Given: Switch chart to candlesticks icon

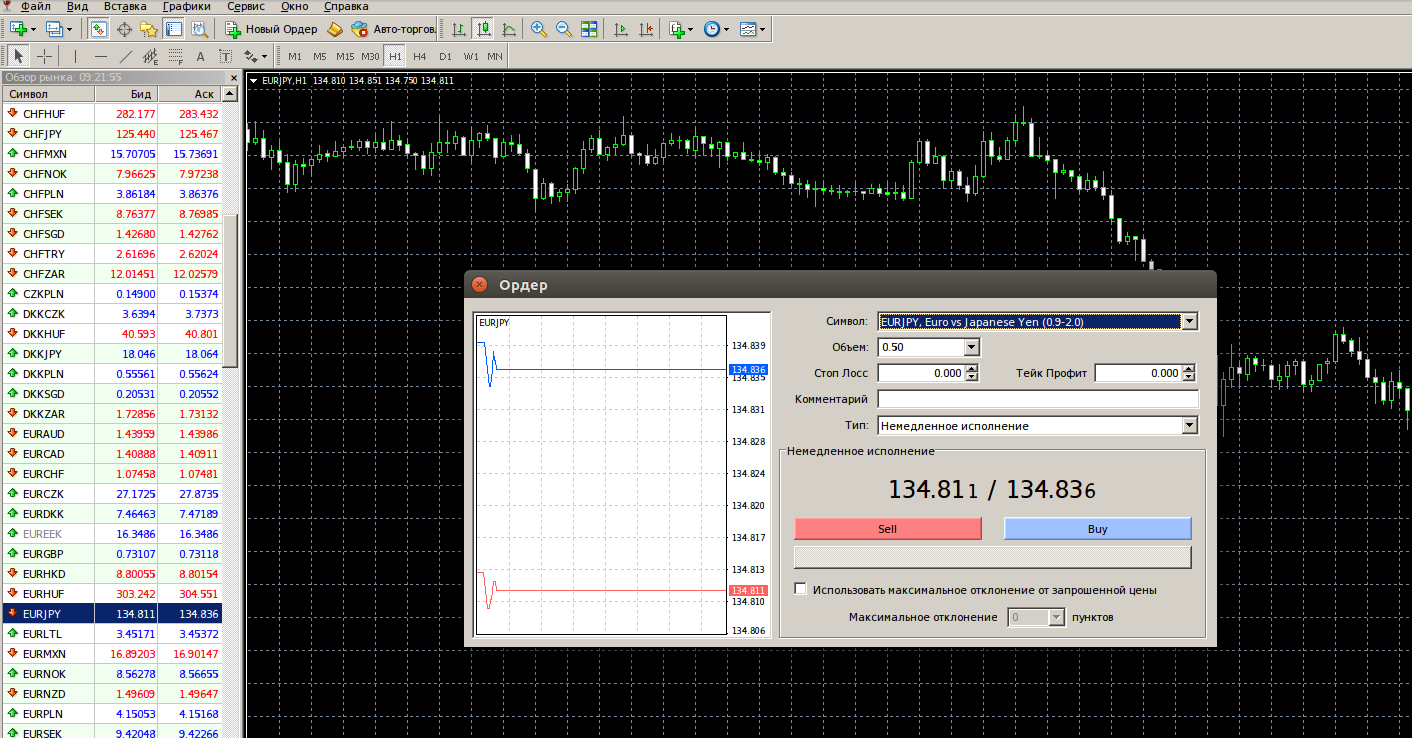Looking at the screenshot, I should [484, 29].
